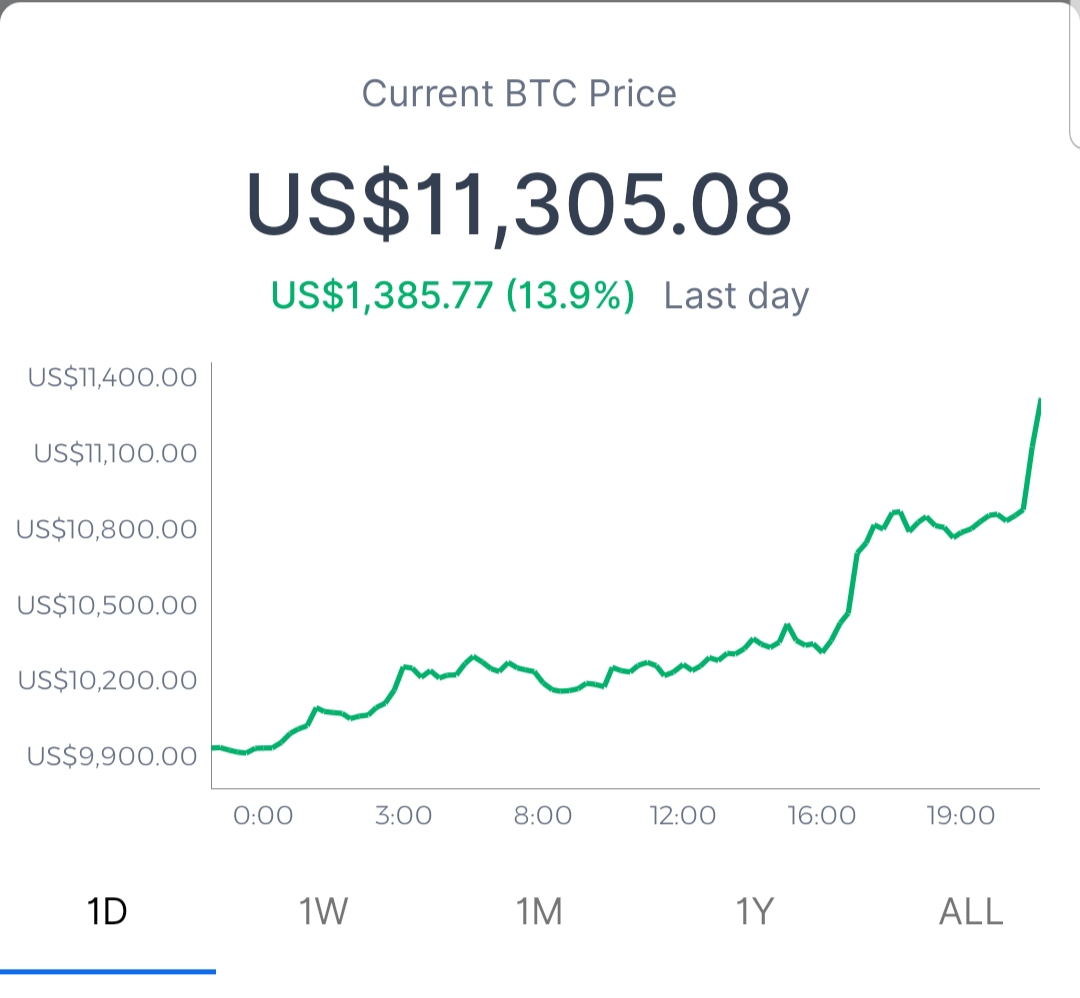1080x998 pixels.
Task: Click the 0:00 time axis label
Action: coord(263,816)
